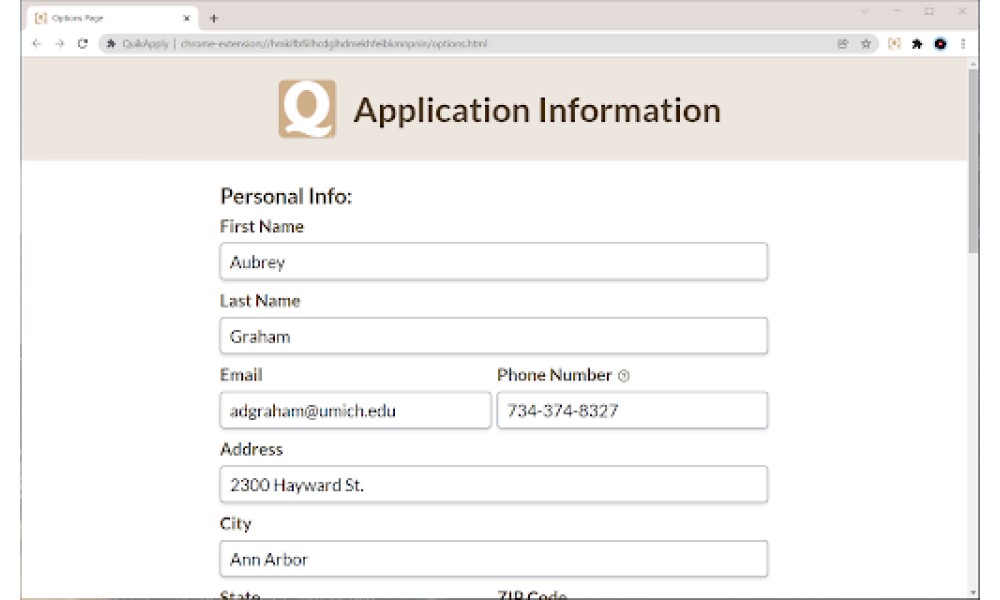
Task: Close the Options Page tab
Action: tap(186, 18)
